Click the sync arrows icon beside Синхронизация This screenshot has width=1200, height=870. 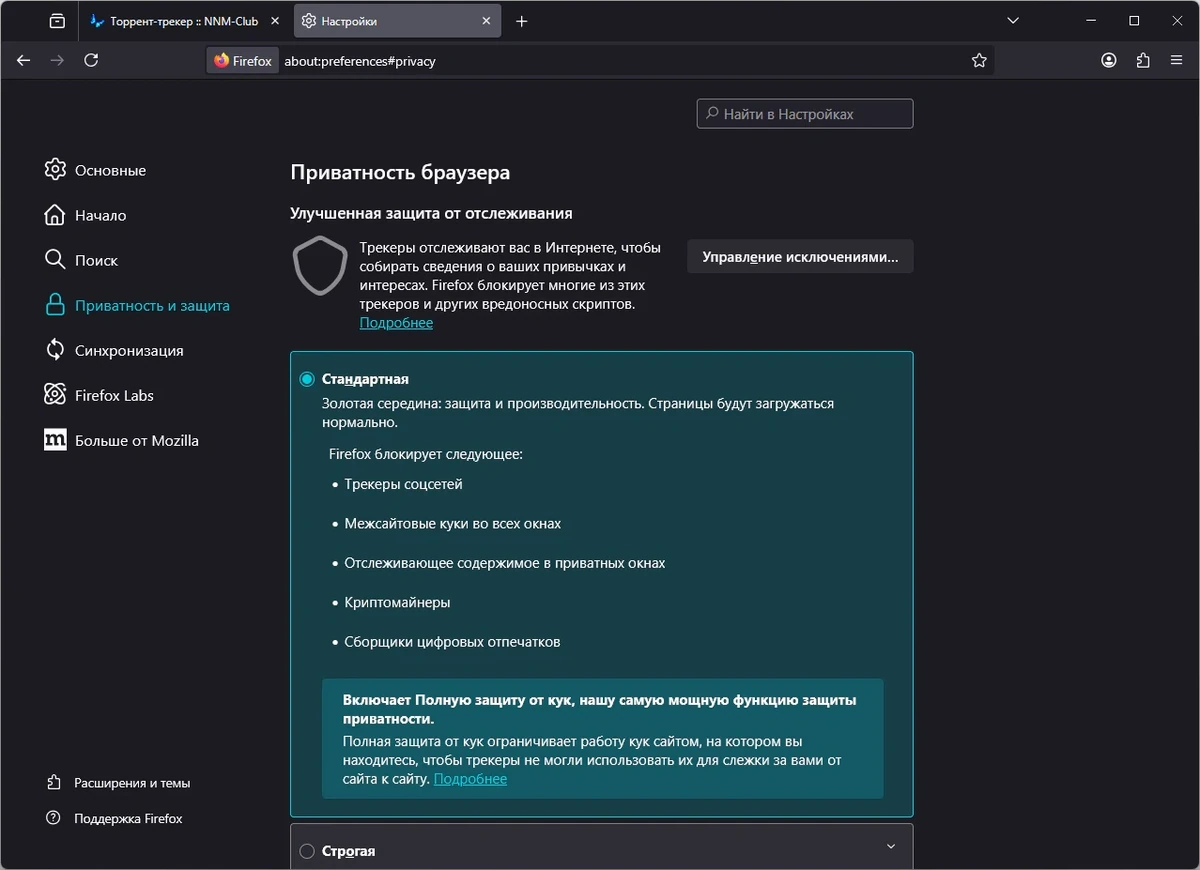(x=55, y=350)
